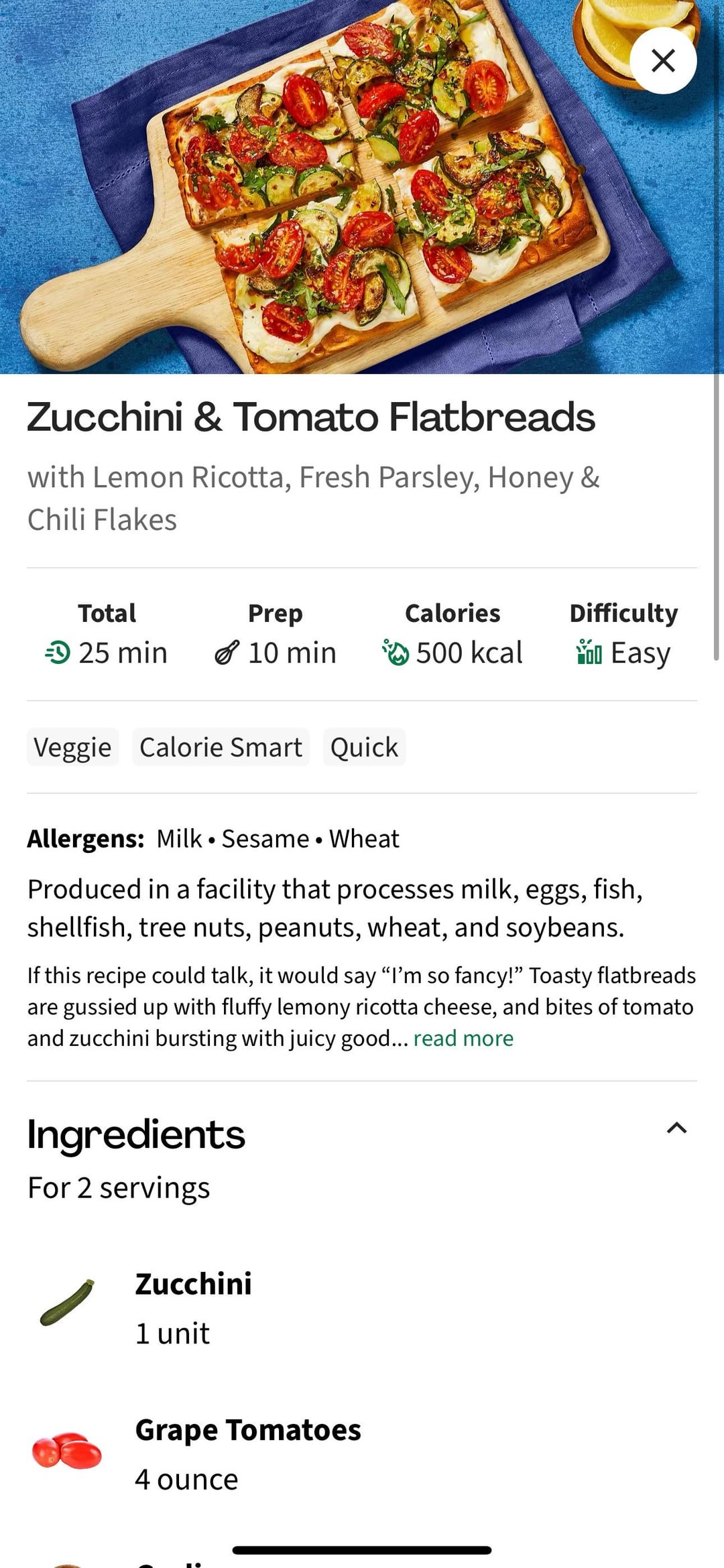Tap the grape tomatoes ingredient image
Viewport: 724px width, 1568px height.
(x=67, y=1451)
